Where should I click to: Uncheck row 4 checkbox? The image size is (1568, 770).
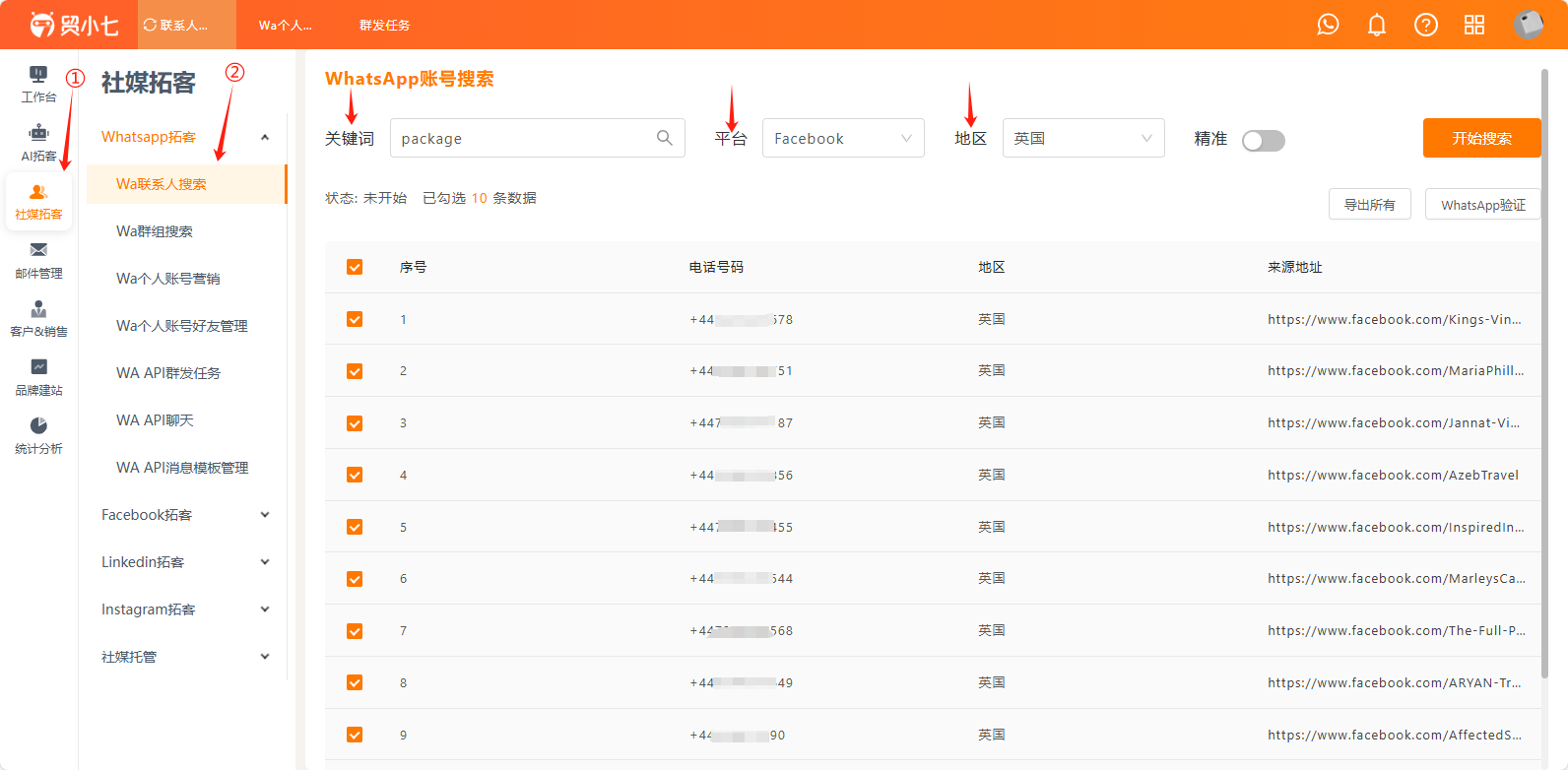click(355, 475)
